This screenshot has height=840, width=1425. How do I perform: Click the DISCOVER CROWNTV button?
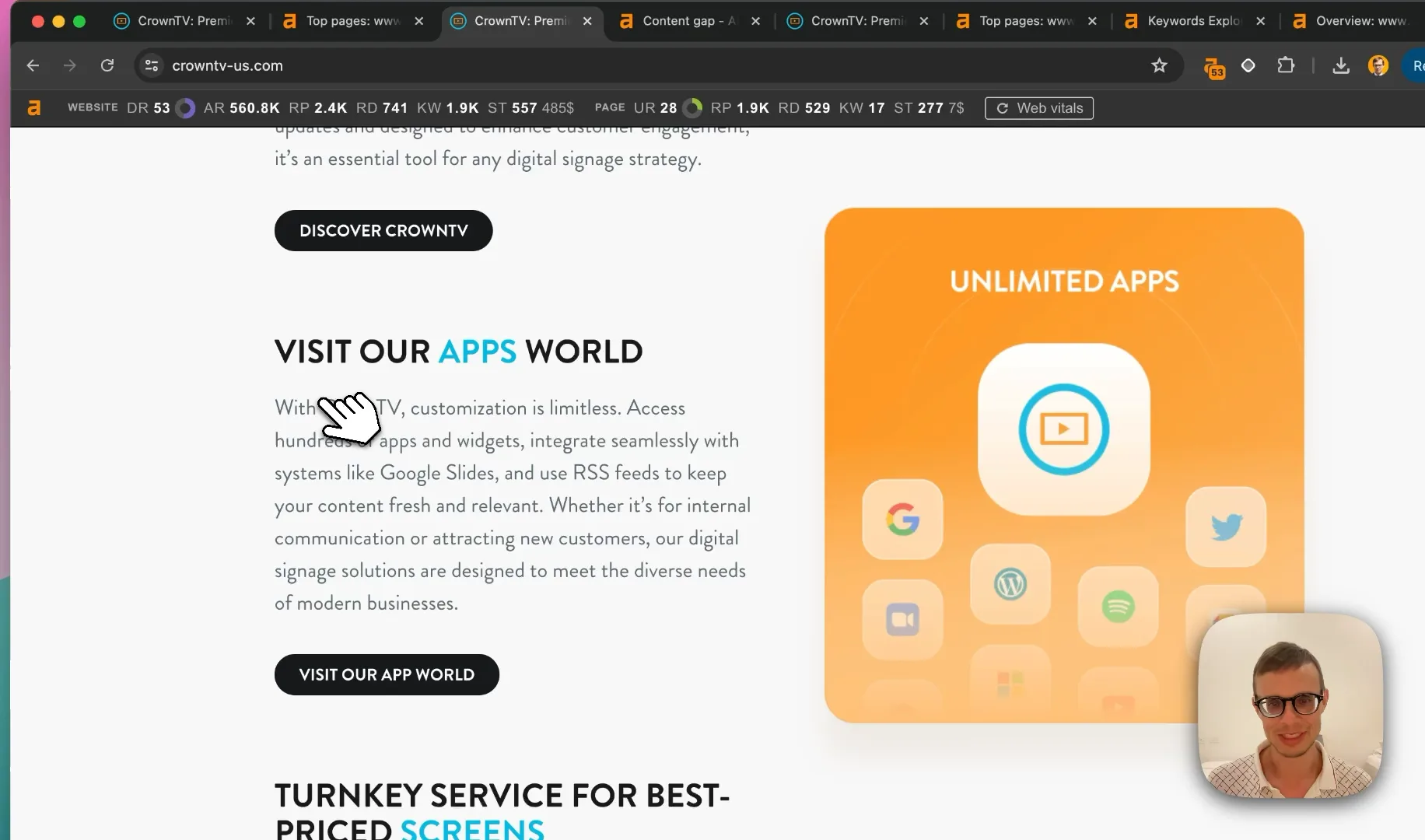[383, 230]
